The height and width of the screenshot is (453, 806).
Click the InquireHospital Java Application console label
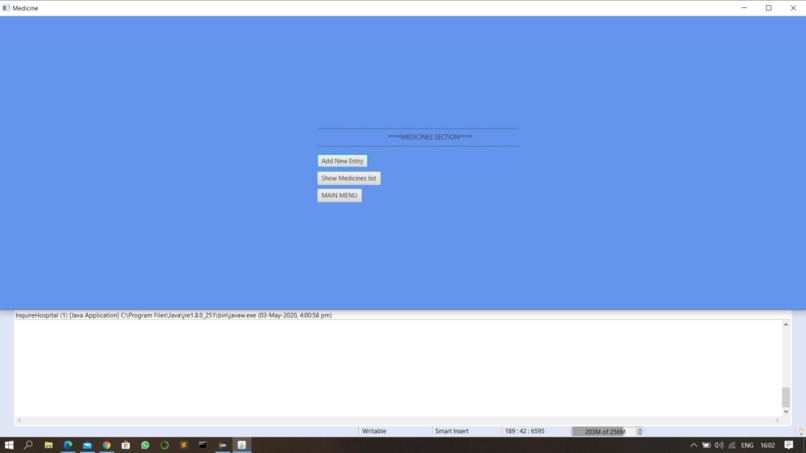click(174, 315)
